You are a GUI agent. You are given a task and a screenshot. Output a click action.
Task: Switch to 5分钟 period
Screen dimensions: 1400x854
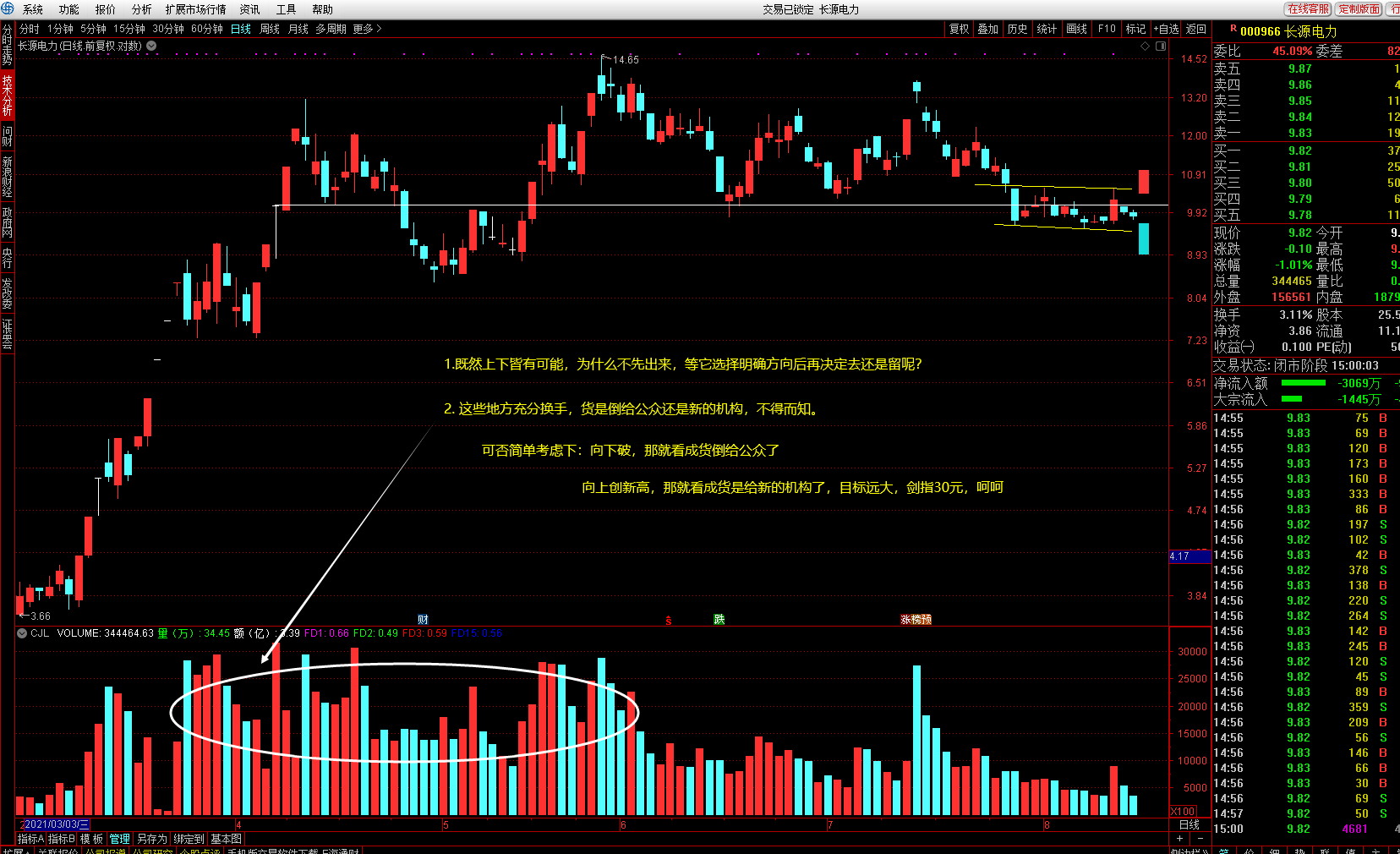coord(93,29)
